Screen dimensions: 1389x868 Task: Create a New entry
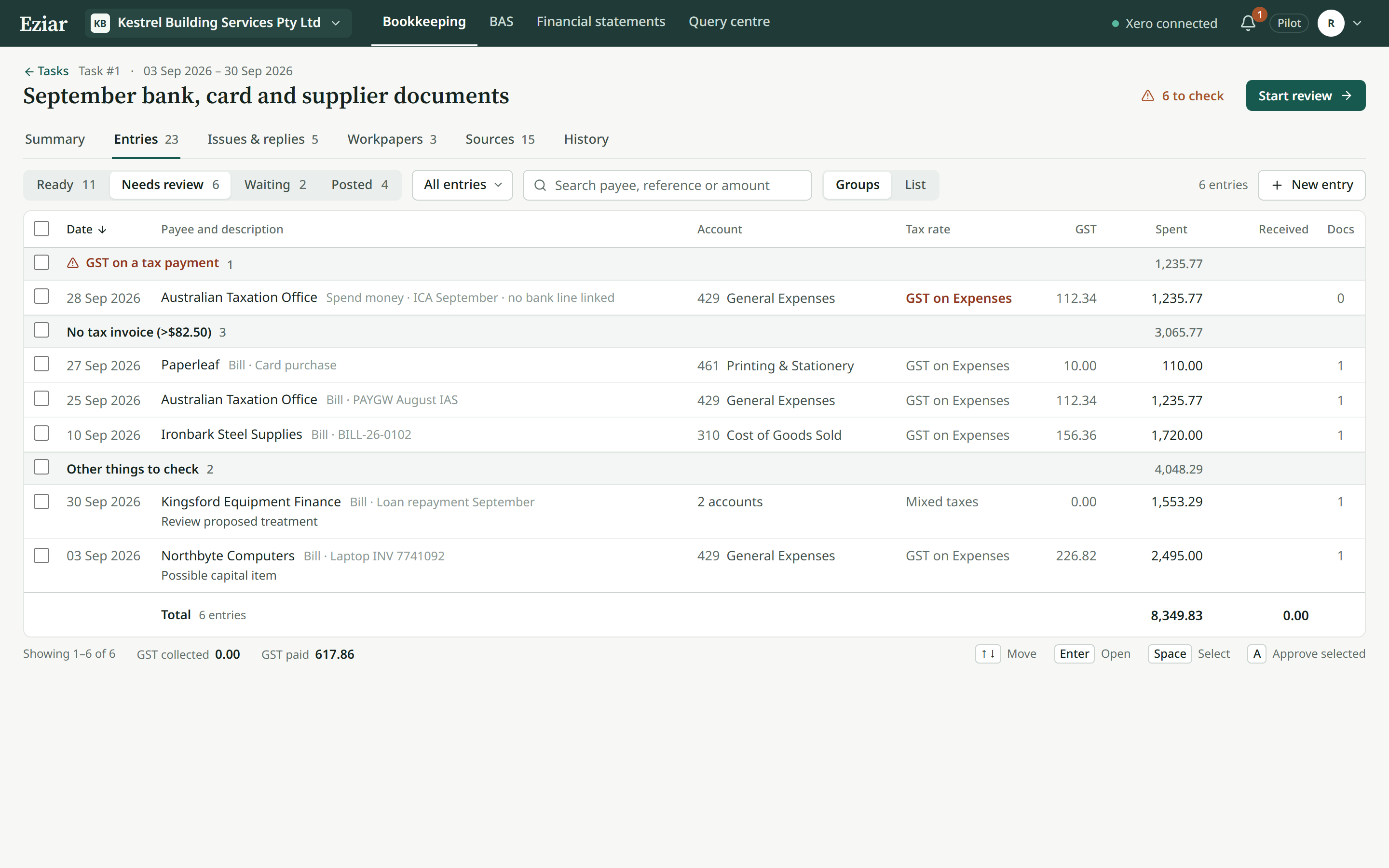(1311, 185)
